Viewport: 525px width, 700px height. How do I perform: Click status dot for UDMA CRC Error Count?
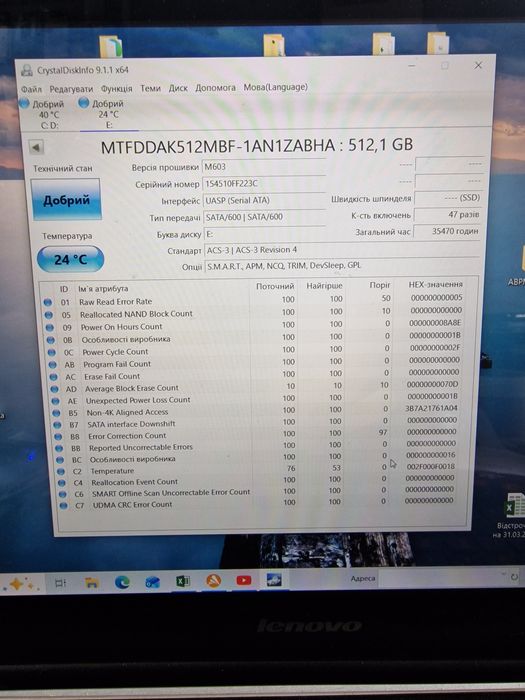pyautogui.click(x=63, y=505)
